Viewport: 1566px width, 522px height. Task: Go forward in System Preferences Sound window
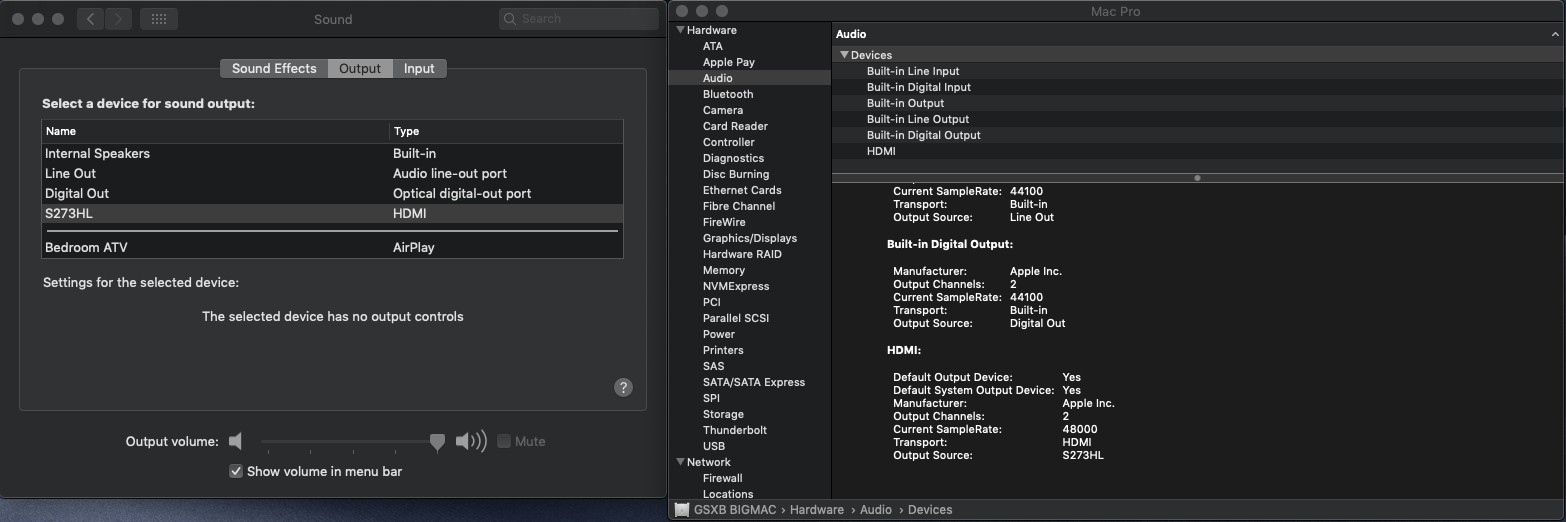[118, 19]
